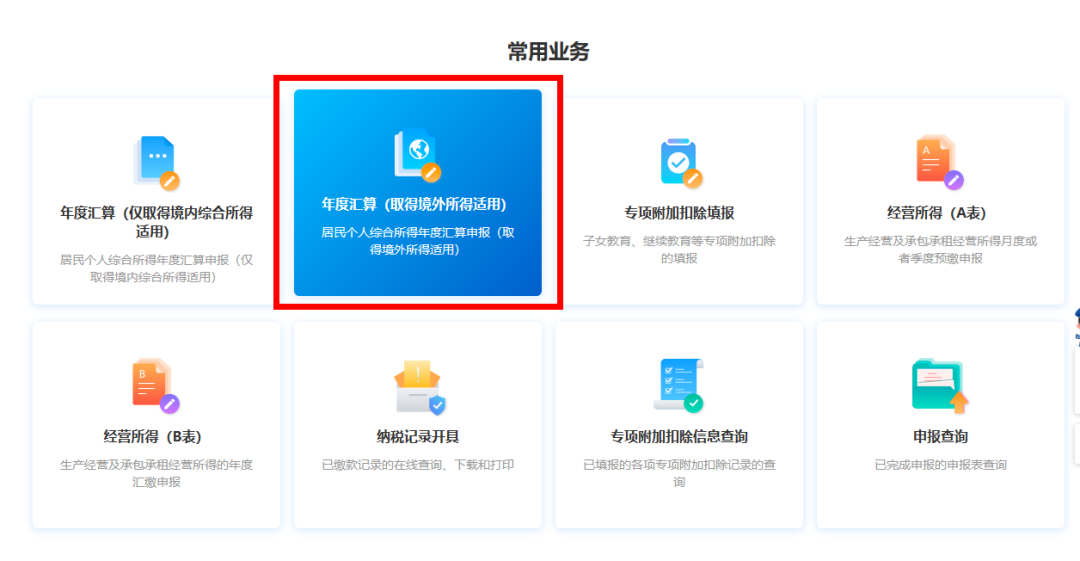This screenshot has height=561, width=1080.
Task: Open 纳税记录开具 title
Action: click(418, 436)
